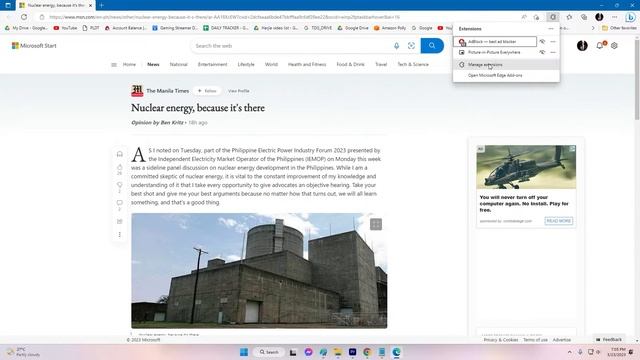The width and height of the screenshot is (640, 360).
Task: Open weather widget in taskbar
Action: point(22,352)
